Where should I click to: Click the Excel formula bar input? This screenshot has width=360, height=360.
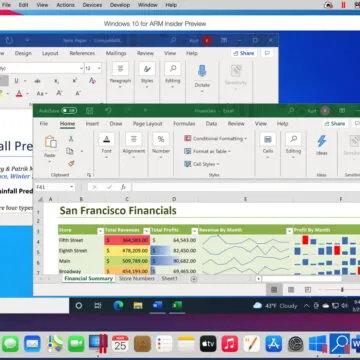246,187
